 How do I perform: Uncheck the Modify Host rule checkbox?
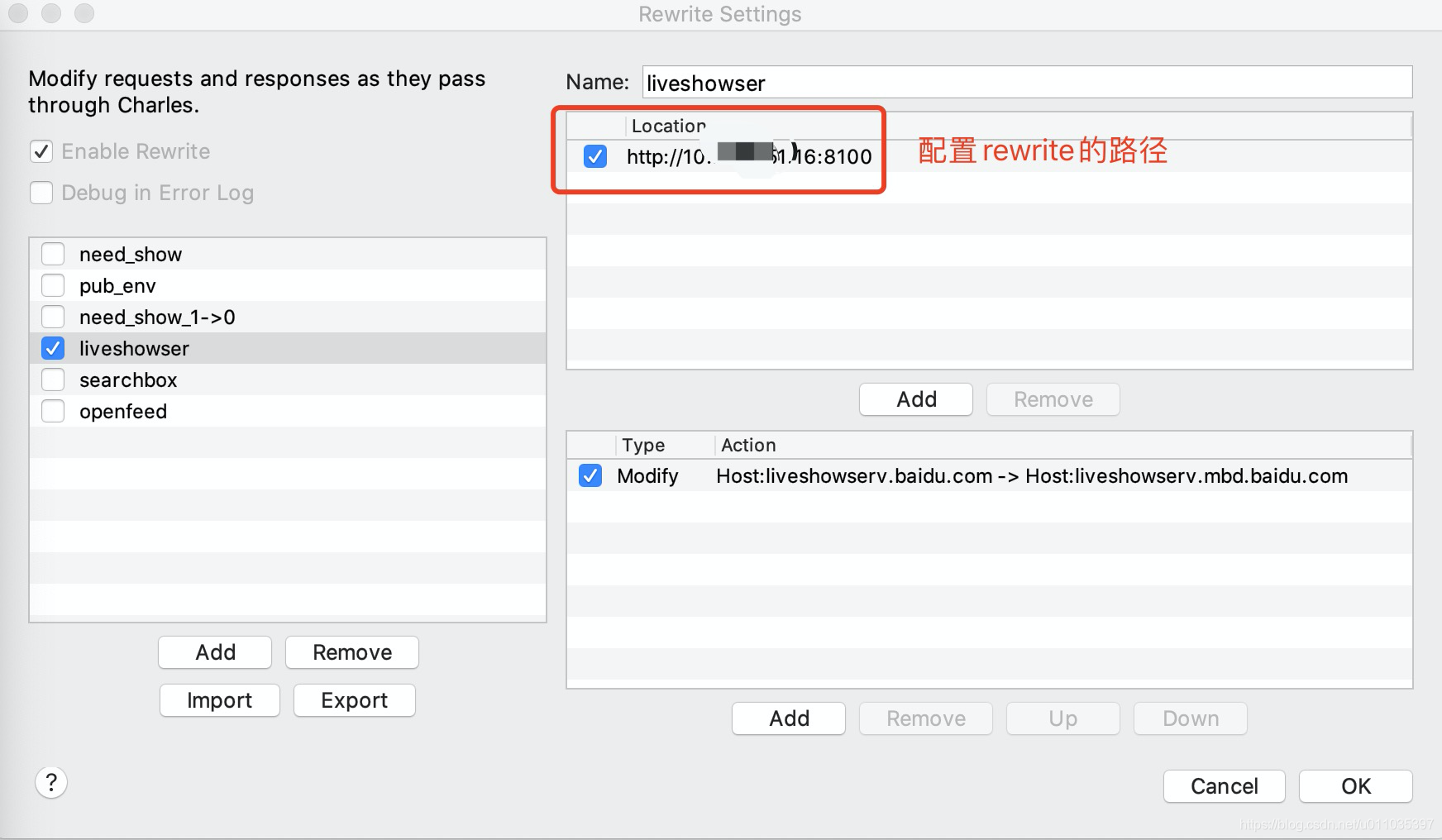(x=590, y=475)
